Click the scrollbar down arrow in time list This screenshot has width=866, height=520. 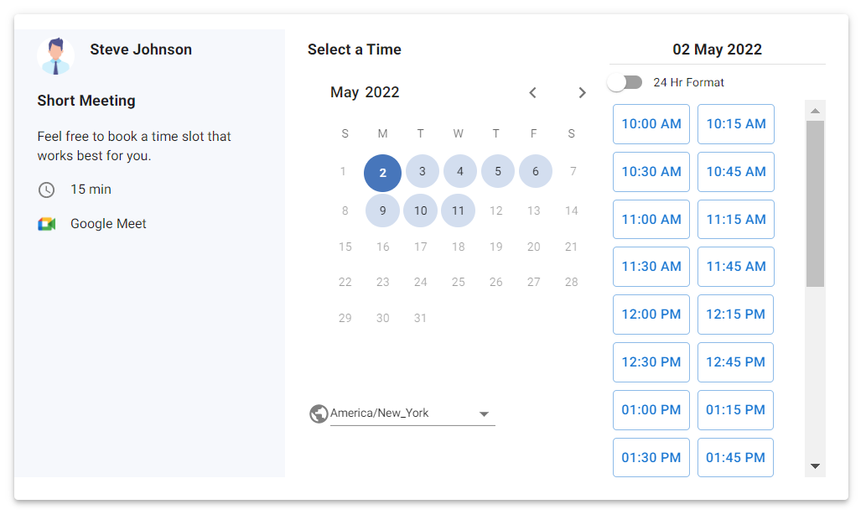point(815,466)
